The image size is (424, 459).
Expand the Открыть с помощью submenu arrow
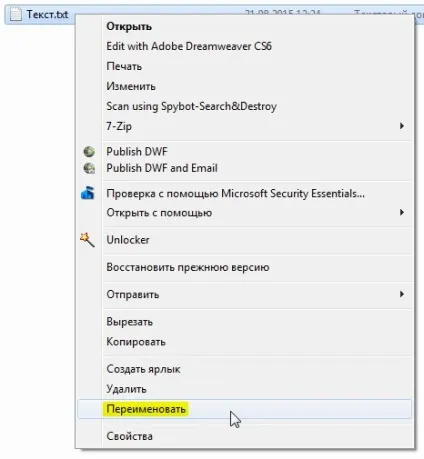pyautogui.click(x=402, y=212)
